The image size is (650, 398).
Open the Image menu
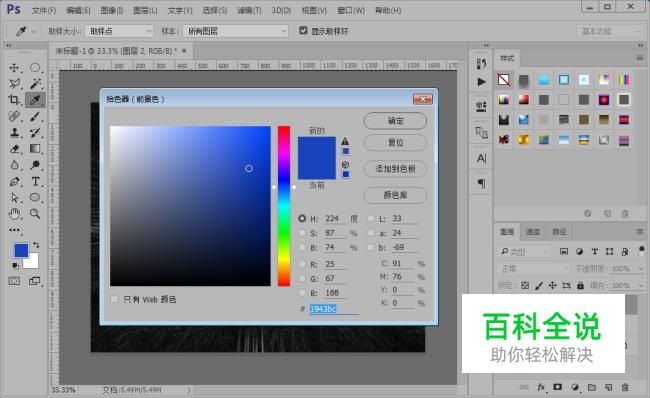click(112, 10)
